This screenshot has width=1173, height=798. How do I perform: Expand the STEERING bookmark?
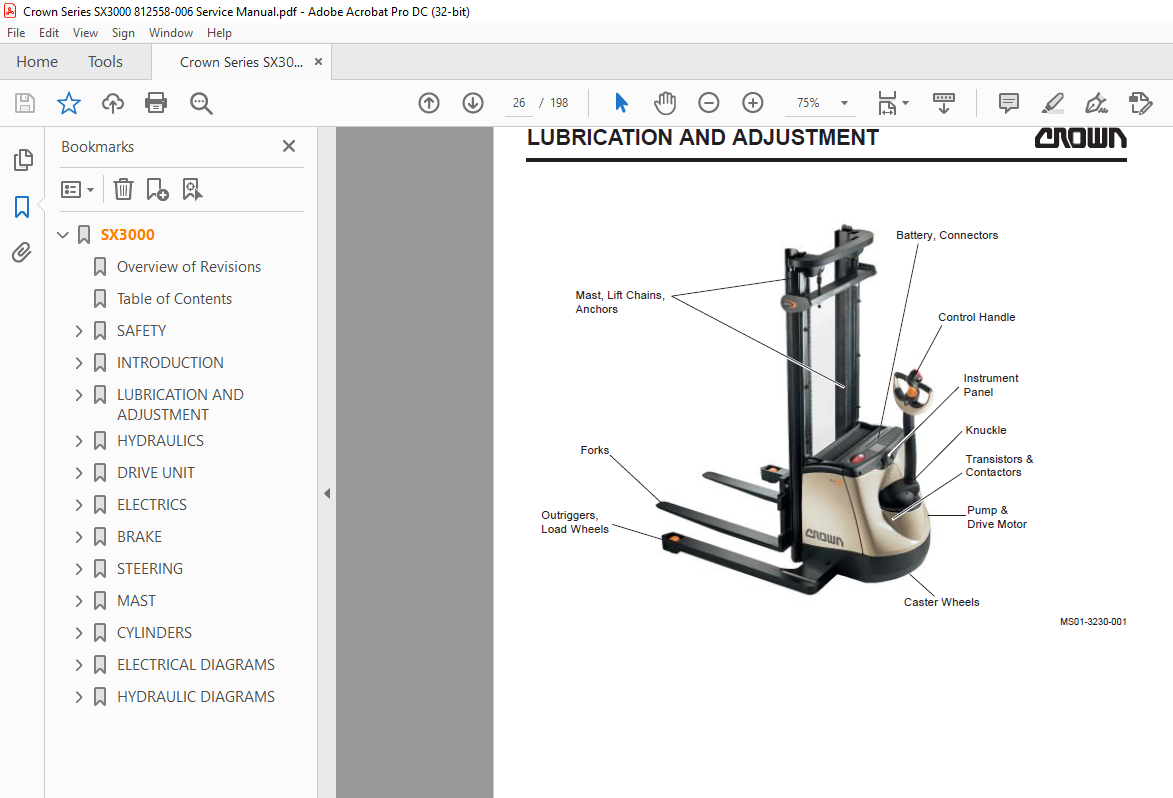79,569
